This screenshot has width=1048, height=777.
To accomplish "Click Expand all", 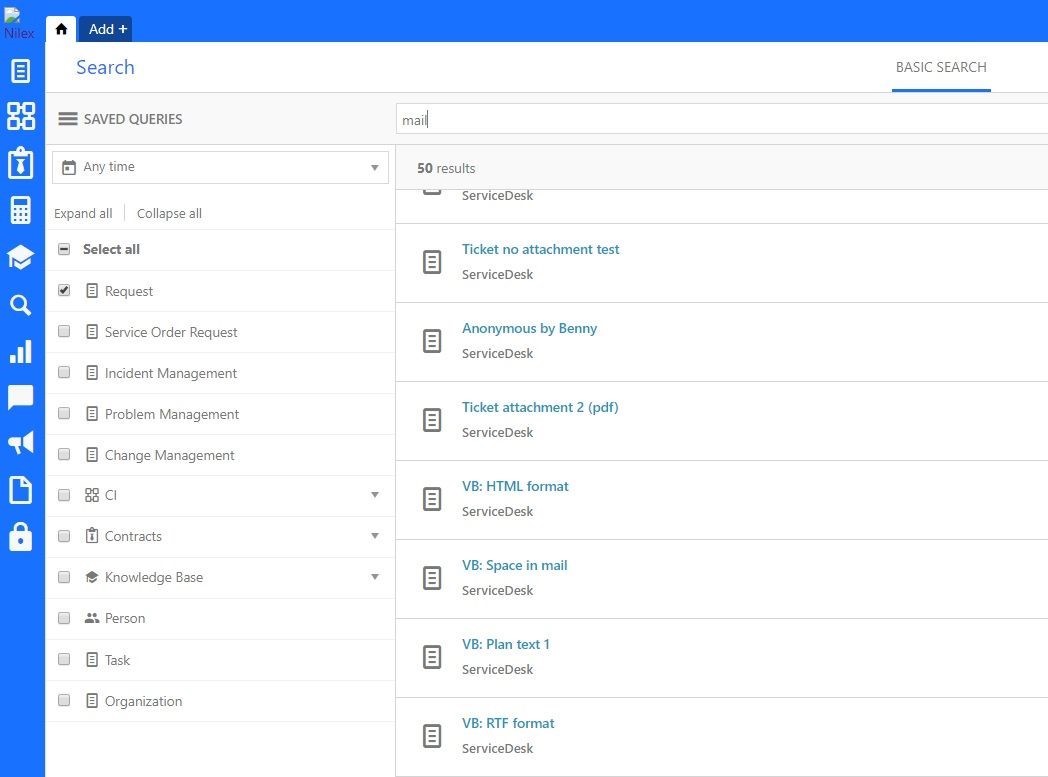I will (83, 213).
